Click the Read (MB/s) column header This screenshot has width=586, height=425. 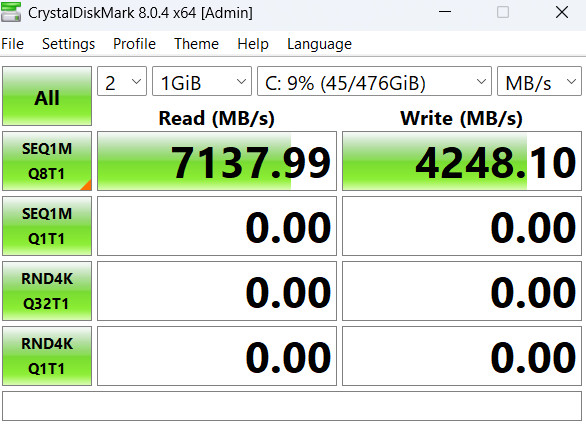217,118
